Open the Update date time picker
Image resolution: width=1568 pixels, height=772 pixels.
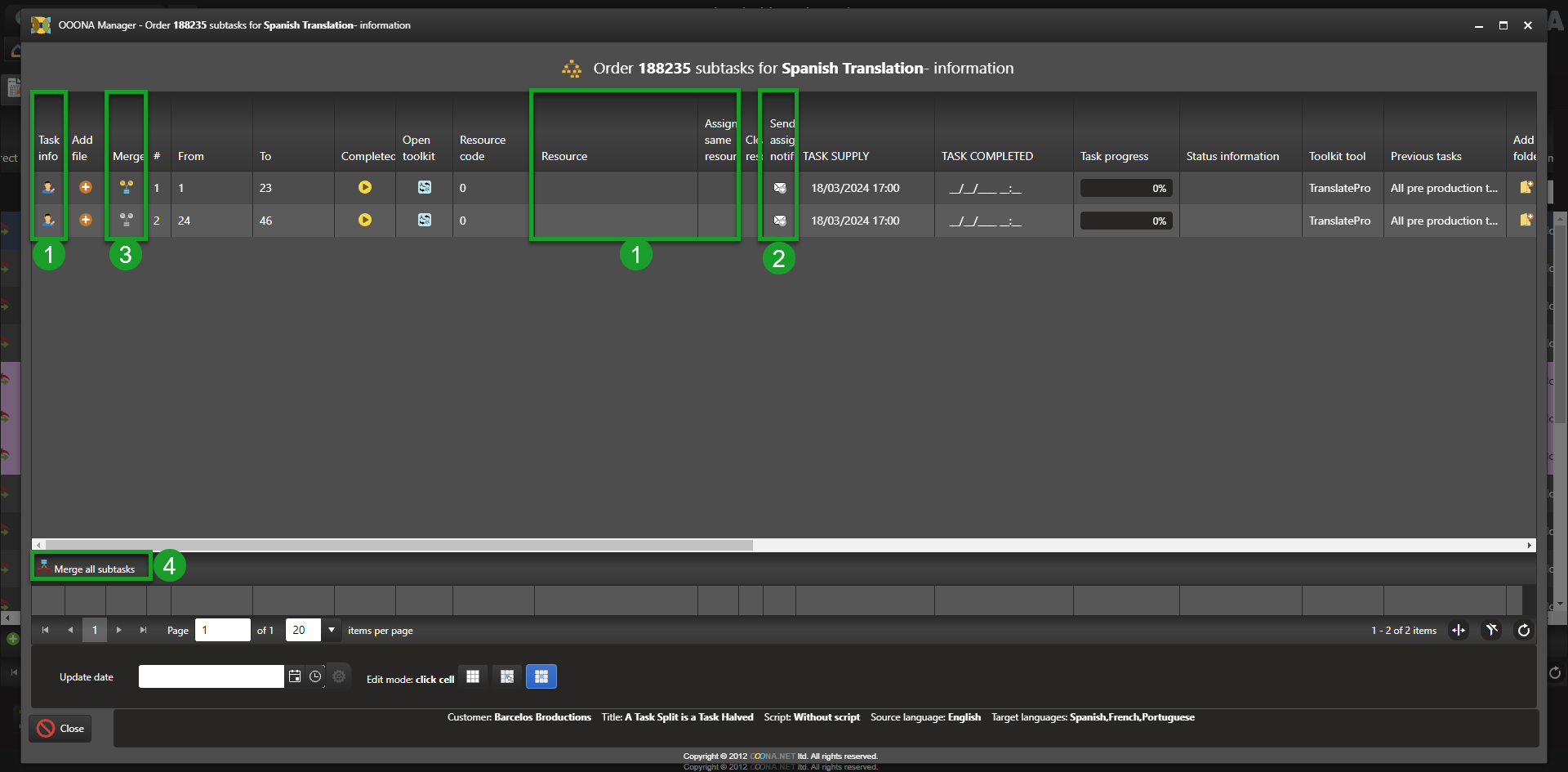click(x=315, y=676)
